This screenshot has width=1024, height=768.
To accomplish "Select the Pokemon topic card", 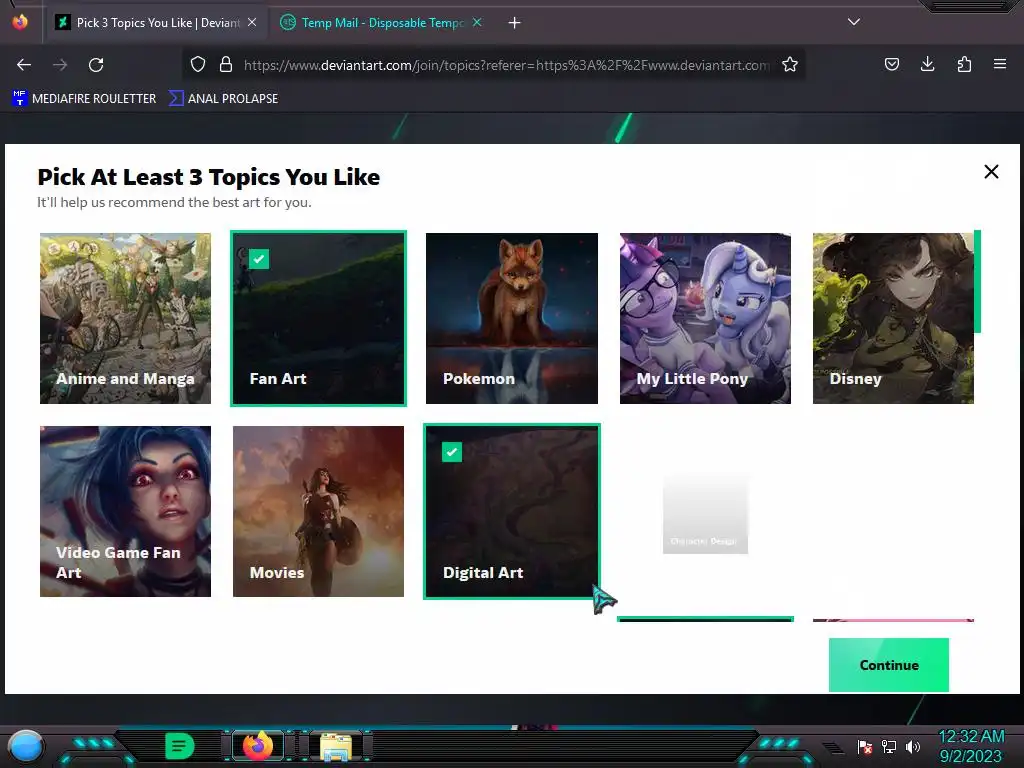I will [x=512, y=318].
